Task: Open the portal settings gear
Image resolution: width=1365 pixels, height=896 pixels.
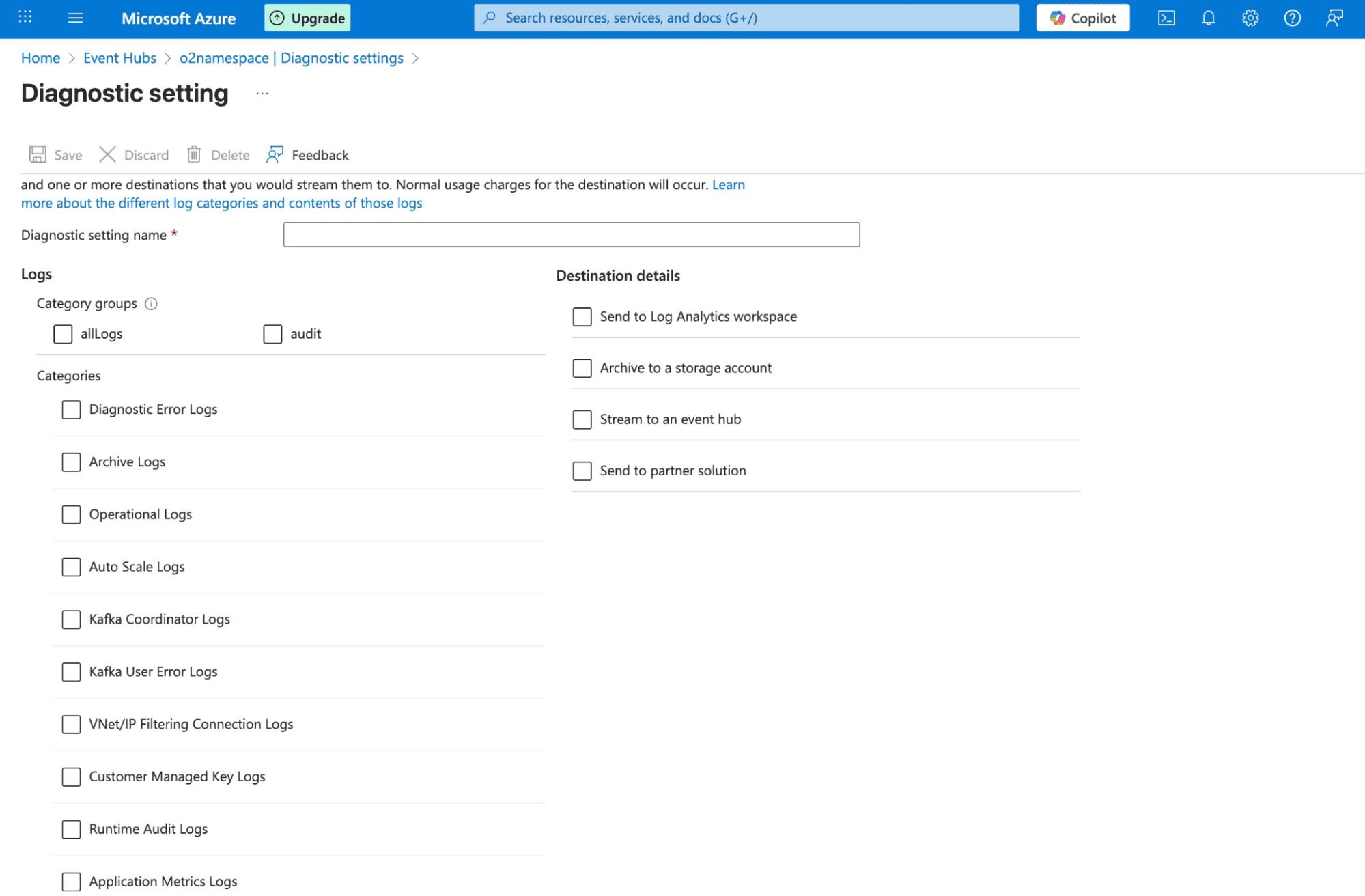Action: click(1250, 18)
